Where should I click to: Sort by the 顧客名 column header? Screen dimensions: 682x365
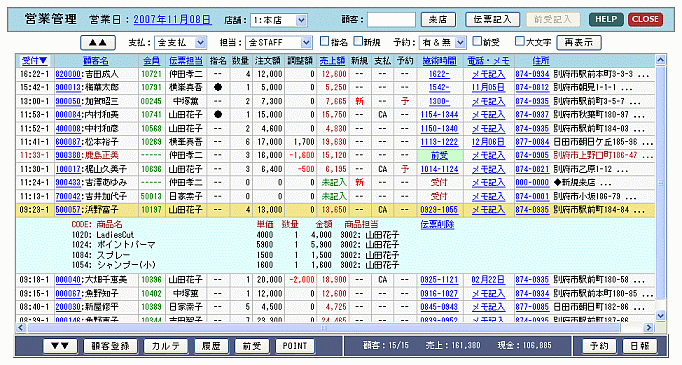[x=96, y=61]
